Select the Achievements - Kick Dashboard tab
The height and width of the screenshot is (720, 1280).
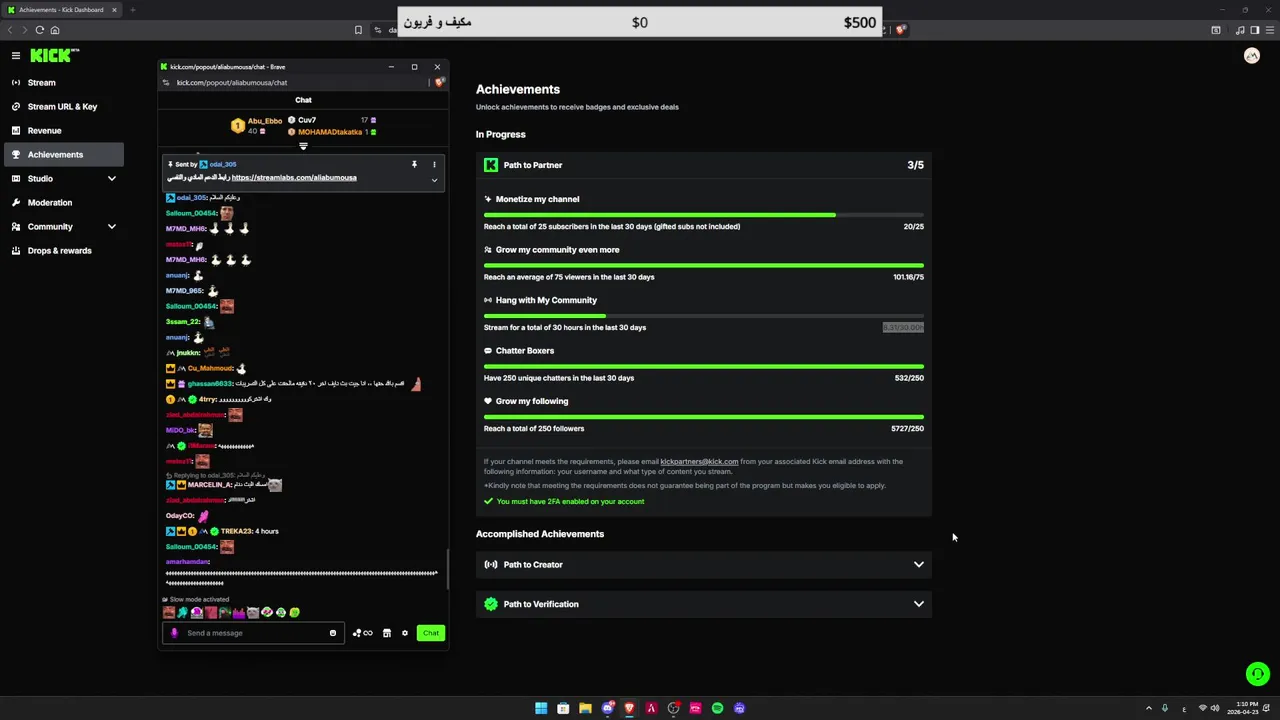pos(61,10)
